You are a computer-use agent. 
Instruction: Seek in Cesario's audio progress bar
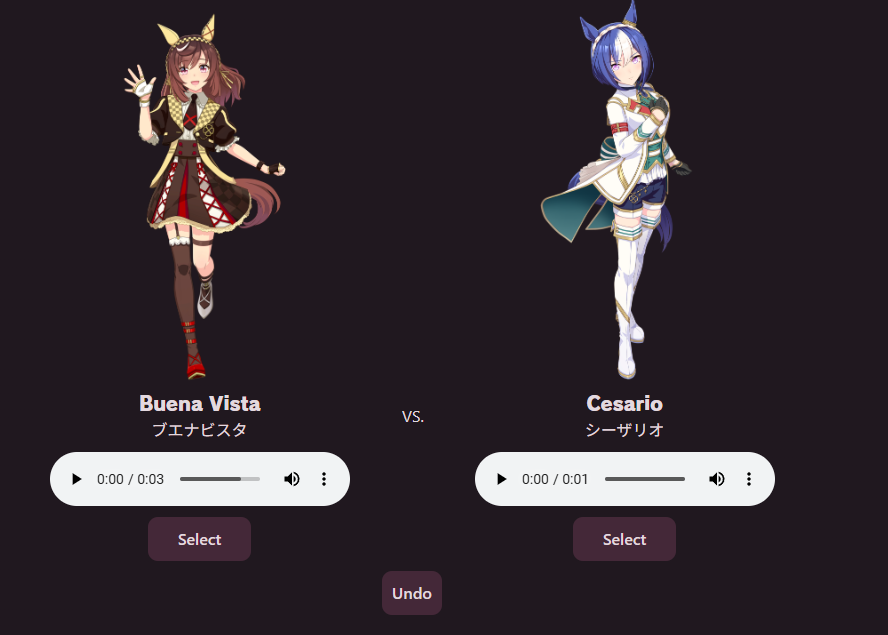pyautogui.click(x=644, y=479)
